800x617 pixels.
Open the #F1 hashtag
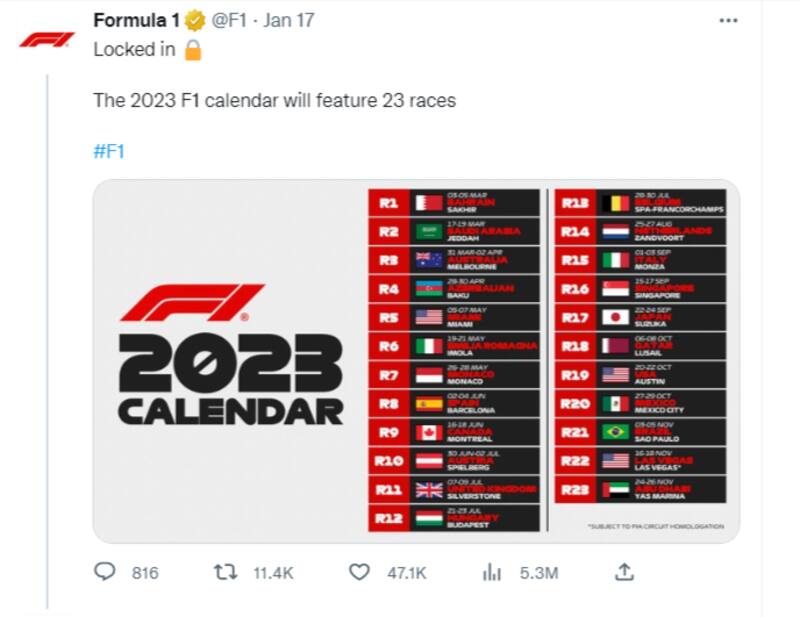tap(109, 151)
